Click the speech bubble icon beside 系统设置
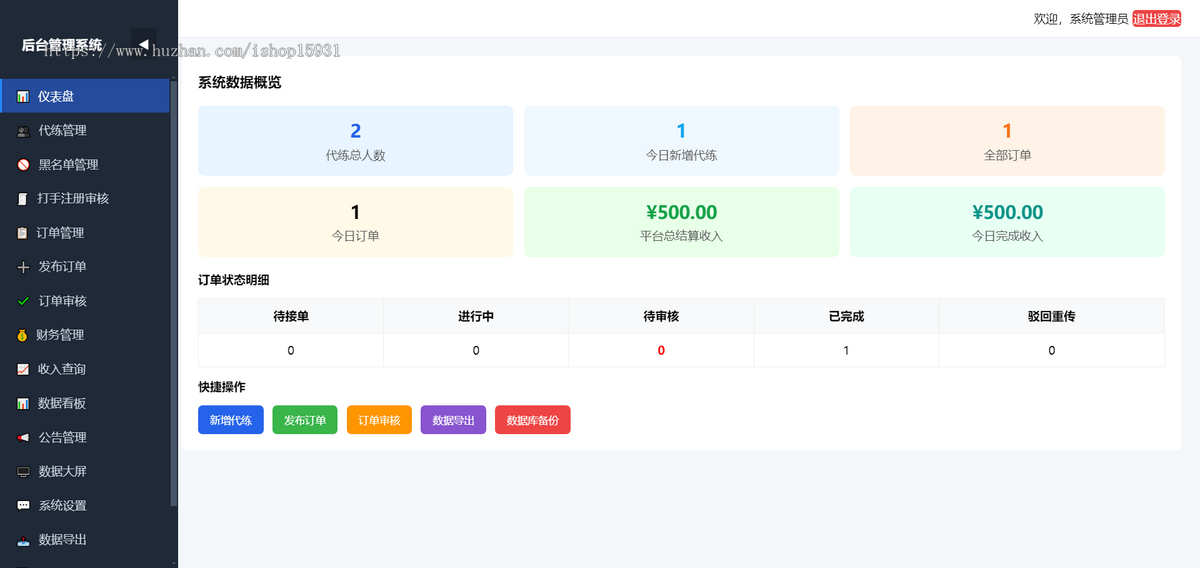The image size is (1200, 568). 23,506
